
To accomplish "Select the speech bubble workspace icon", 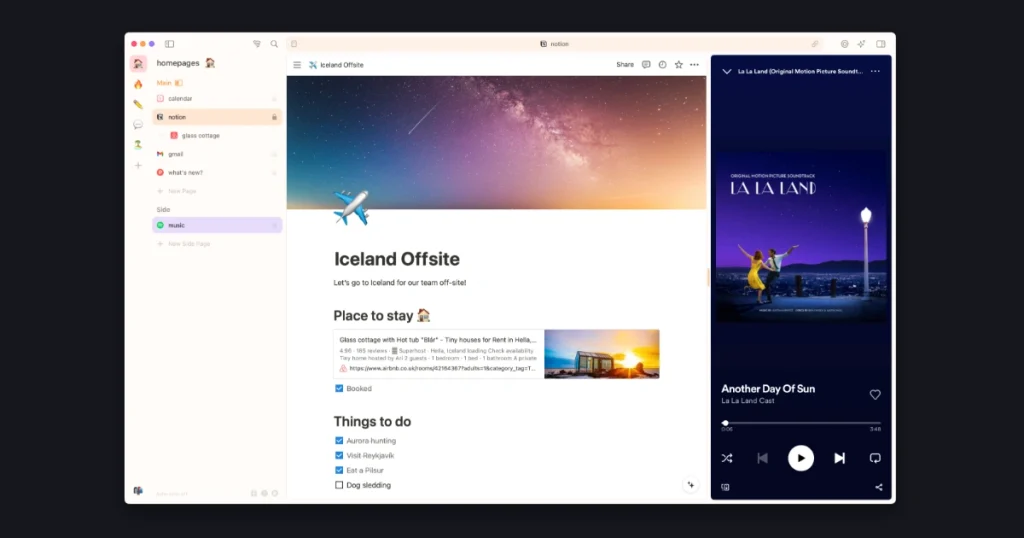I will [x=138, y=124].
